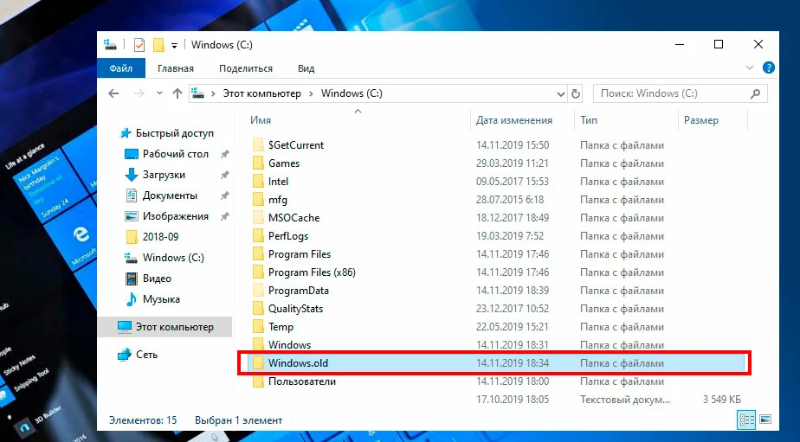Click the Temp folder icon
800x442 pixels.
point(259,327)
